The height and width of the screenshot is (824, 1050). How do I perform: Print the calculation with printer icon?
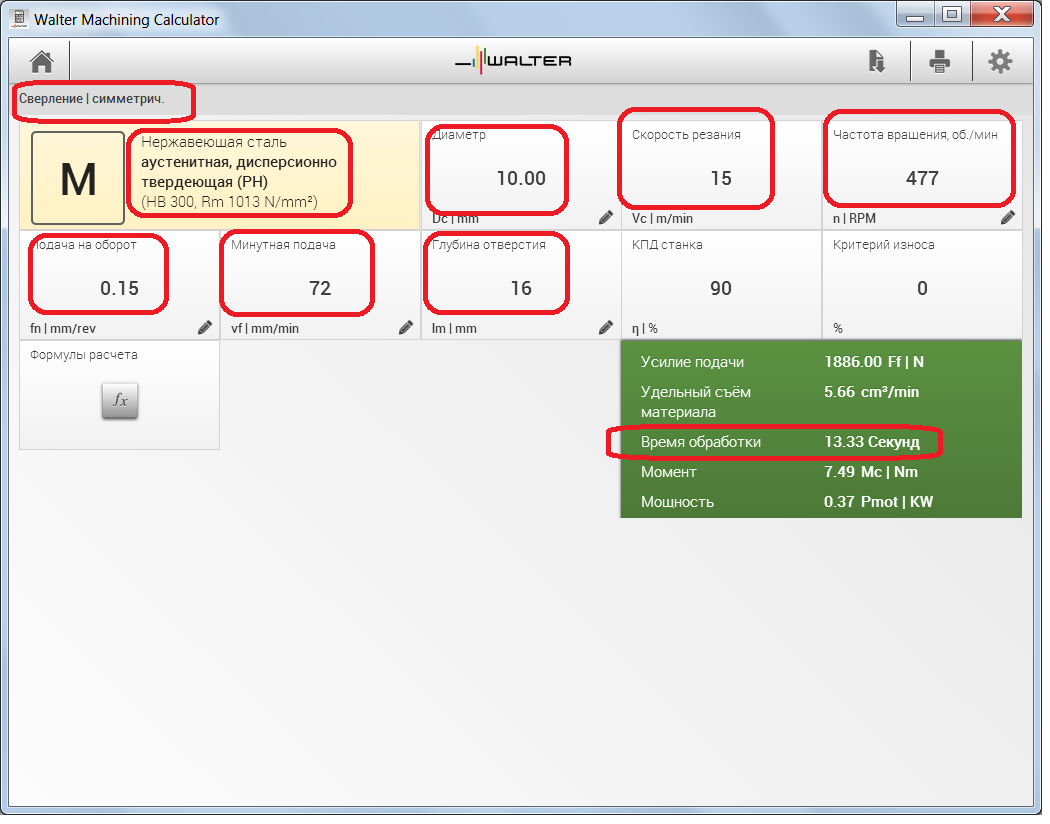tap(940, 61)
